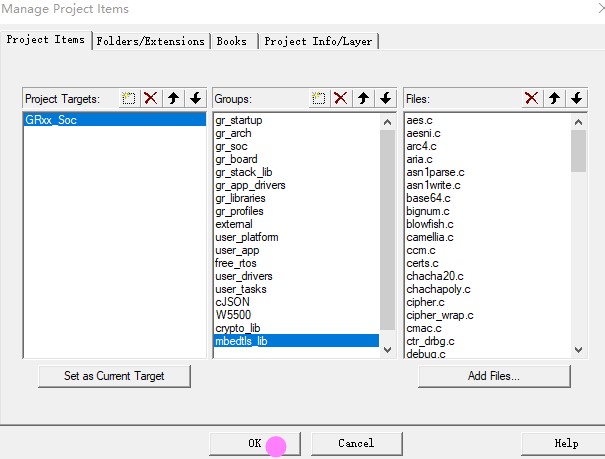
Task: Delete the selected project target
Action: click(x=151, y=98)
